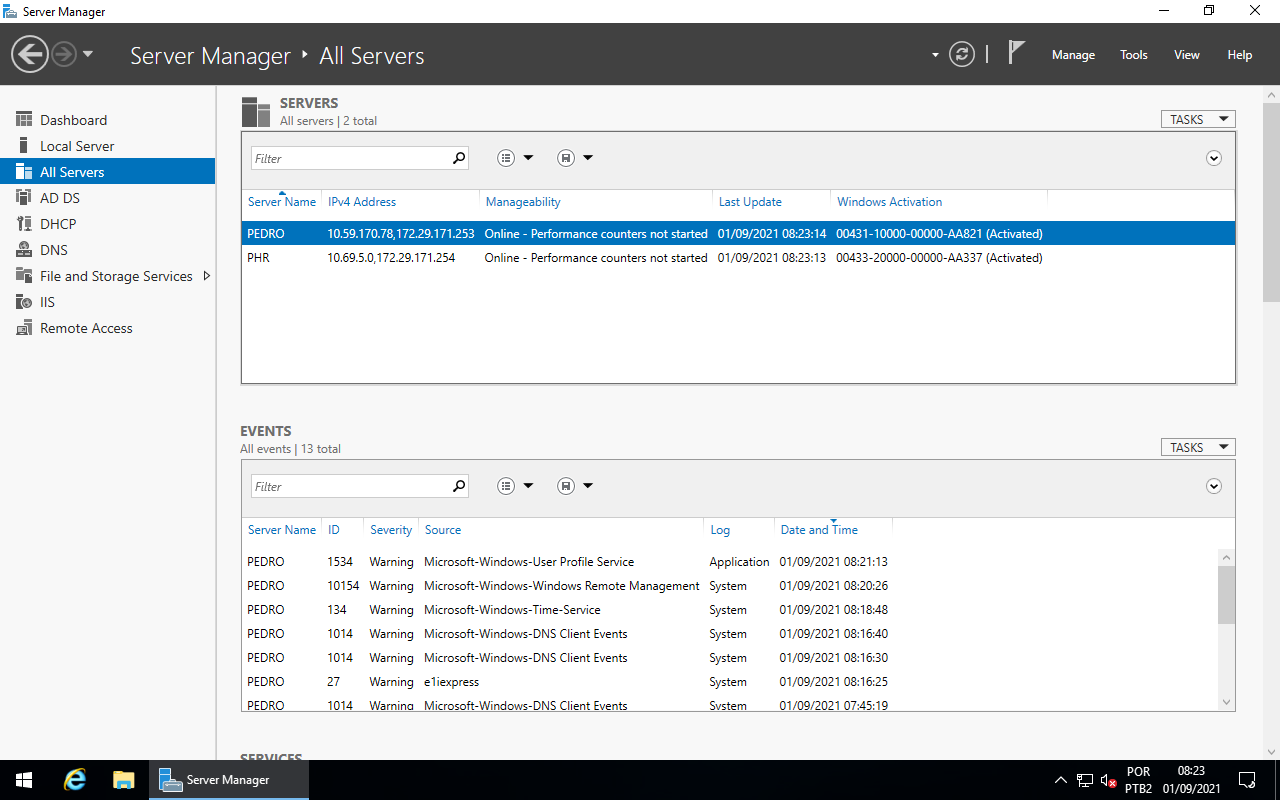Viewport: 1280px width, 800px height.
Task: Open the Events TASKS dropdown
Action: pyautogui.click(x=1197, y=446)
